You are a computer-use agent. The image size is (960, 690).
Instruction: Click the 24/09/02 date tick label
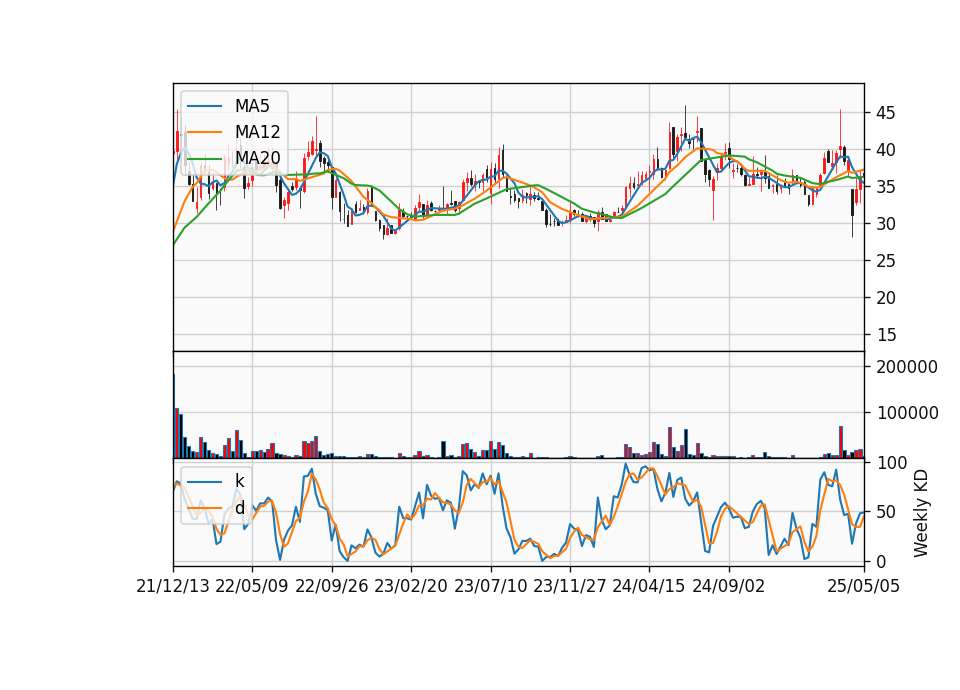(729, 586)
